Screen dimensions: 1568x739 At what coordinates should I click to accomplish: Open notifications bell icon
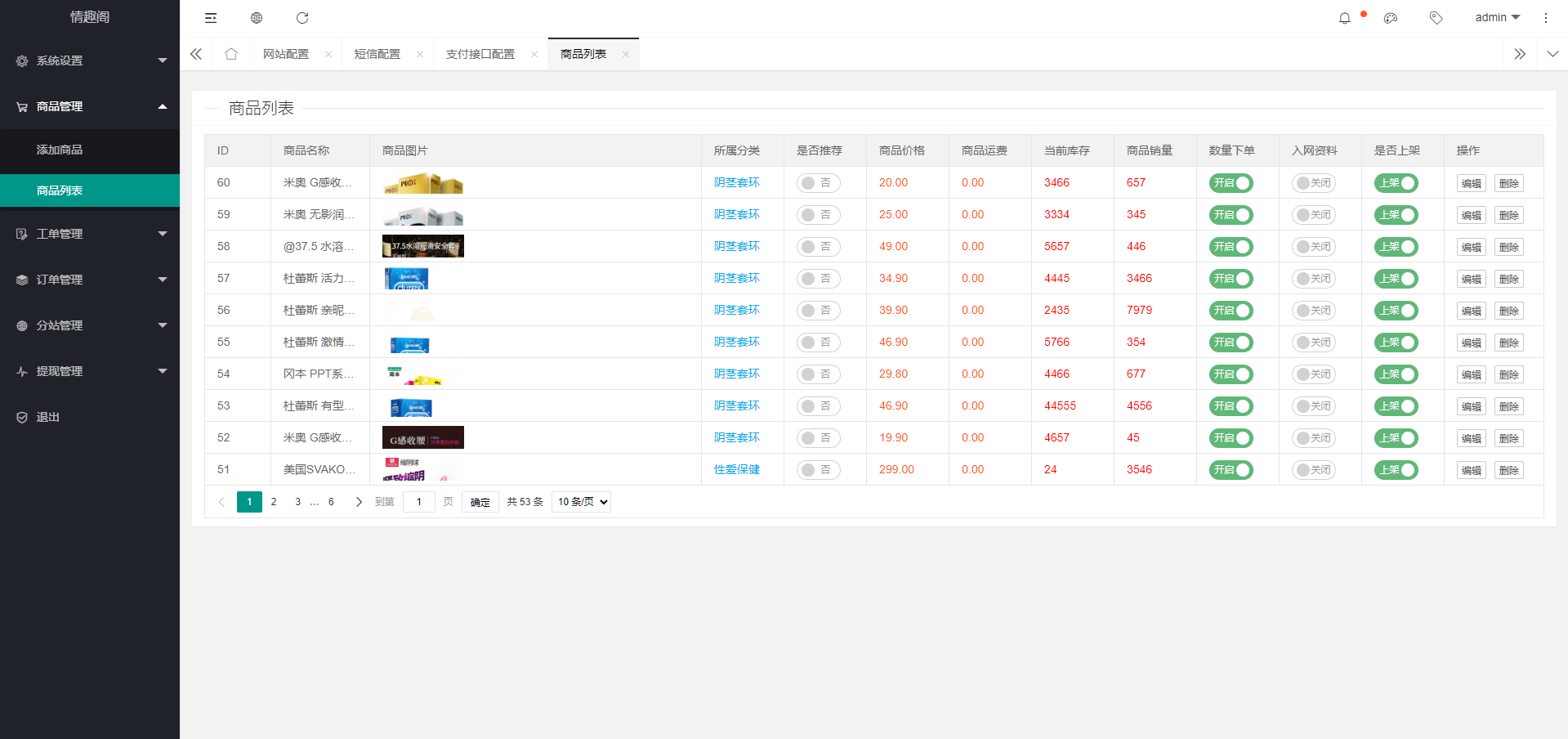point(1344,18)
